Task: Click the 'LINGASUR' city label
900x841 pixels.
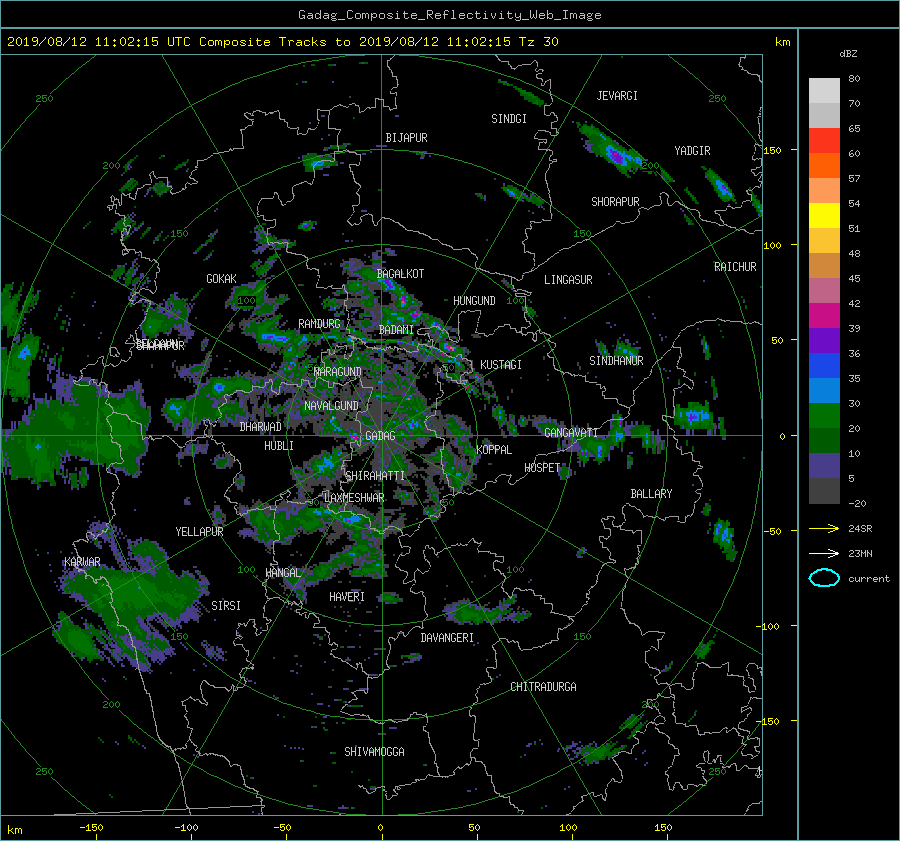Action: pyautogui.click(x=568, y=280)
